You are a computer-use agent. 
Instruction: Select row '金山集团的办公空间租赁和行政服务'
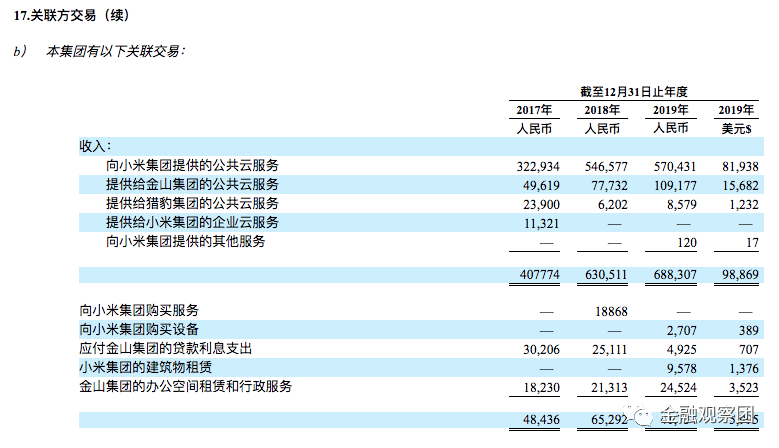[x=185, y=386]
